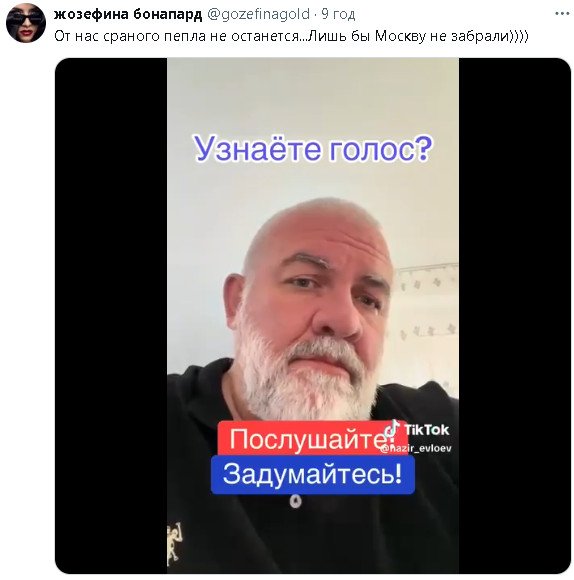The height and width of the screenshot is (580, 574).
Task: Click the profile avatar with sunglasses
Action: [26, 23]
